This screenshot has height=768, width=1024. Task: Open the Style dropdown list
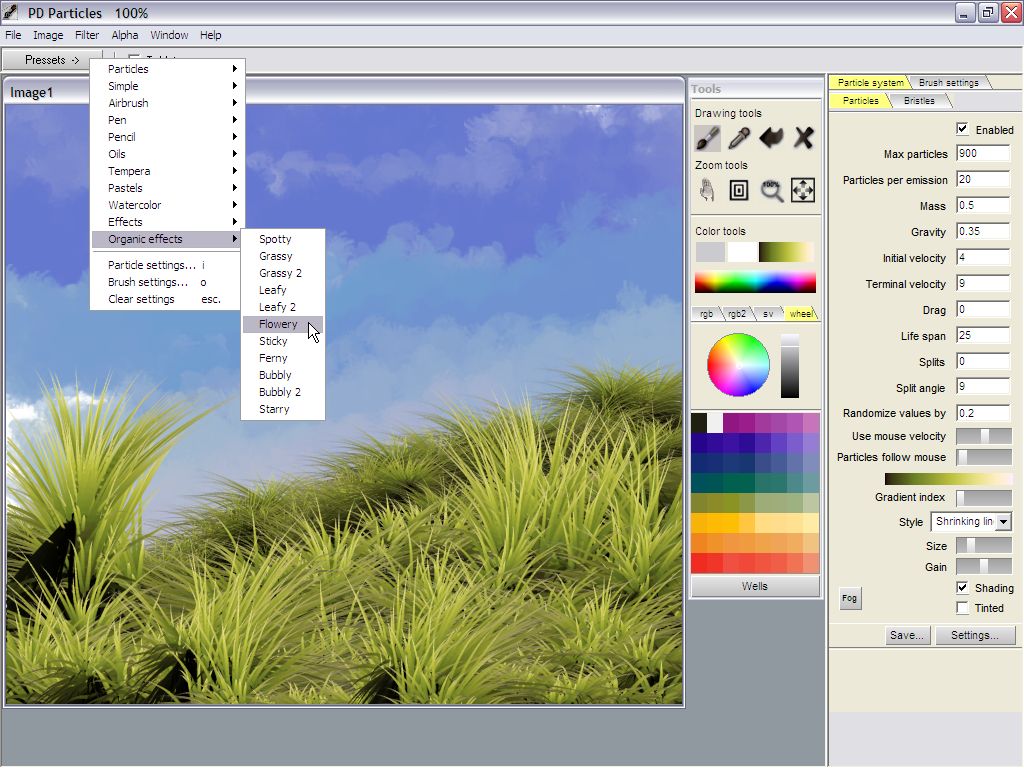1003,522
